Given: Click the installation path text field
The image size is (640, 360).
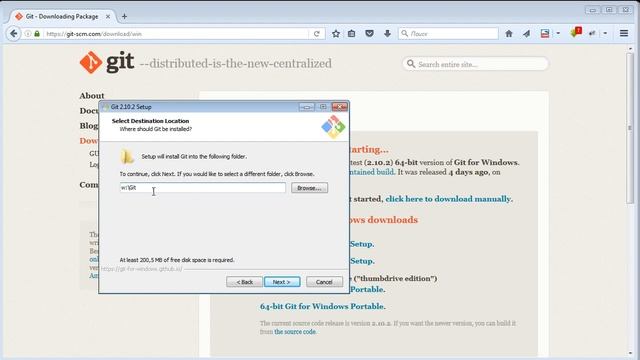Looking at the screenshot, I should click(x=202, y=188).
